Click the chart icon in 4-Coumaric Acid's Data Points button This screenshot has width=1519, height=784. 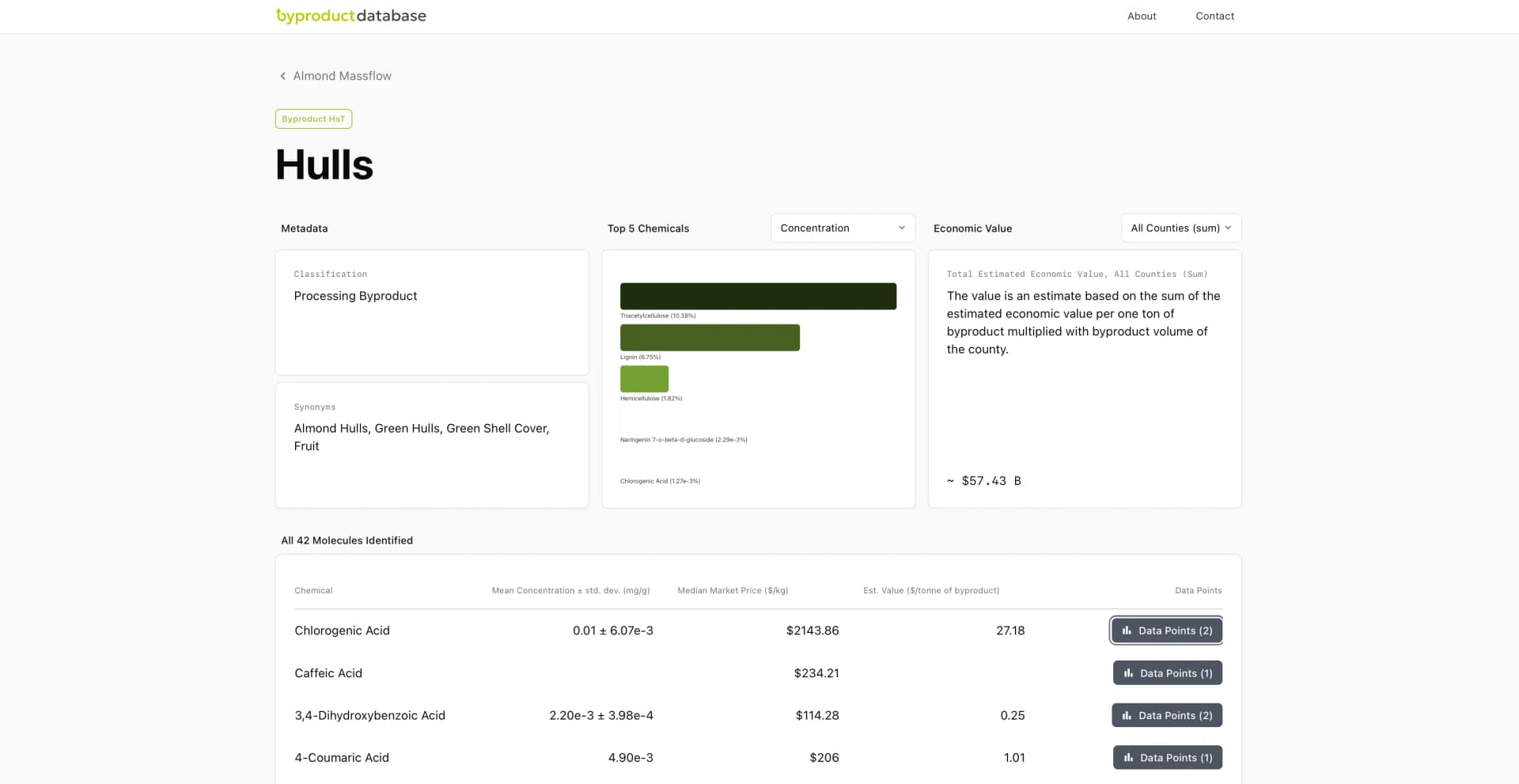coord(1128,757)
